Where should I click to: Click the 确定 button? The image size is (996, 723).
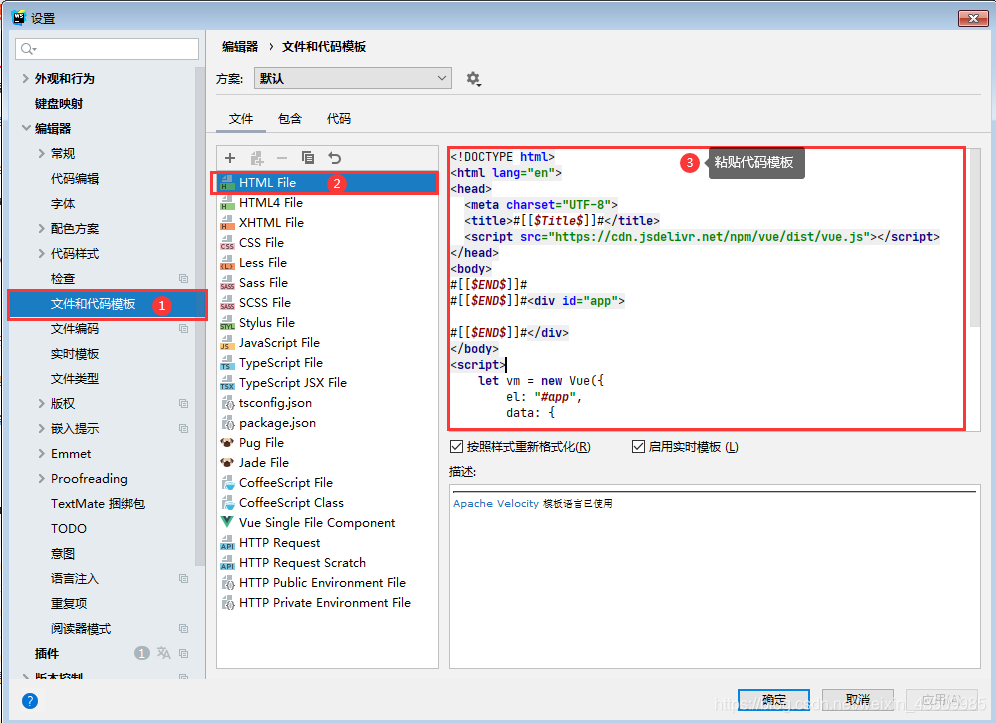pos(774,699)
